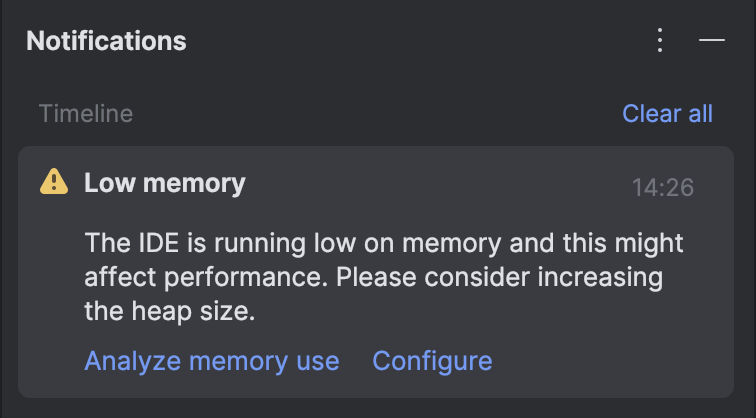Click the Timeline section label

click(86, 114)
